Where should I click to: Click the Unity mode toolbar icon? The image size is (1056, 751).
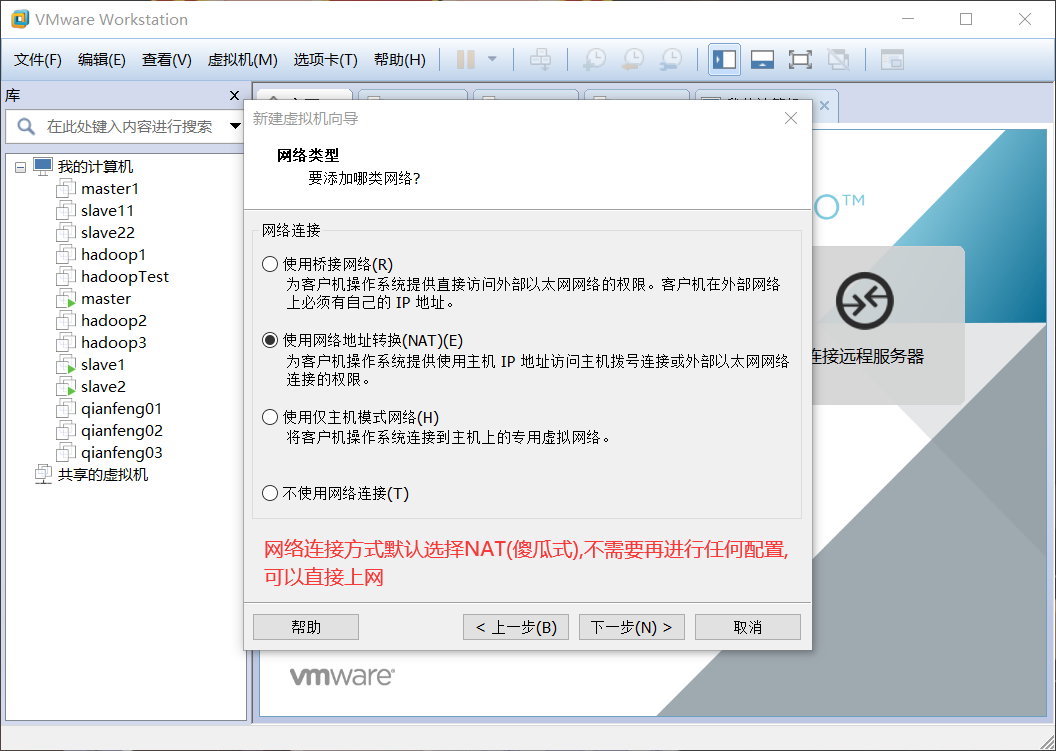pos(838,59)
